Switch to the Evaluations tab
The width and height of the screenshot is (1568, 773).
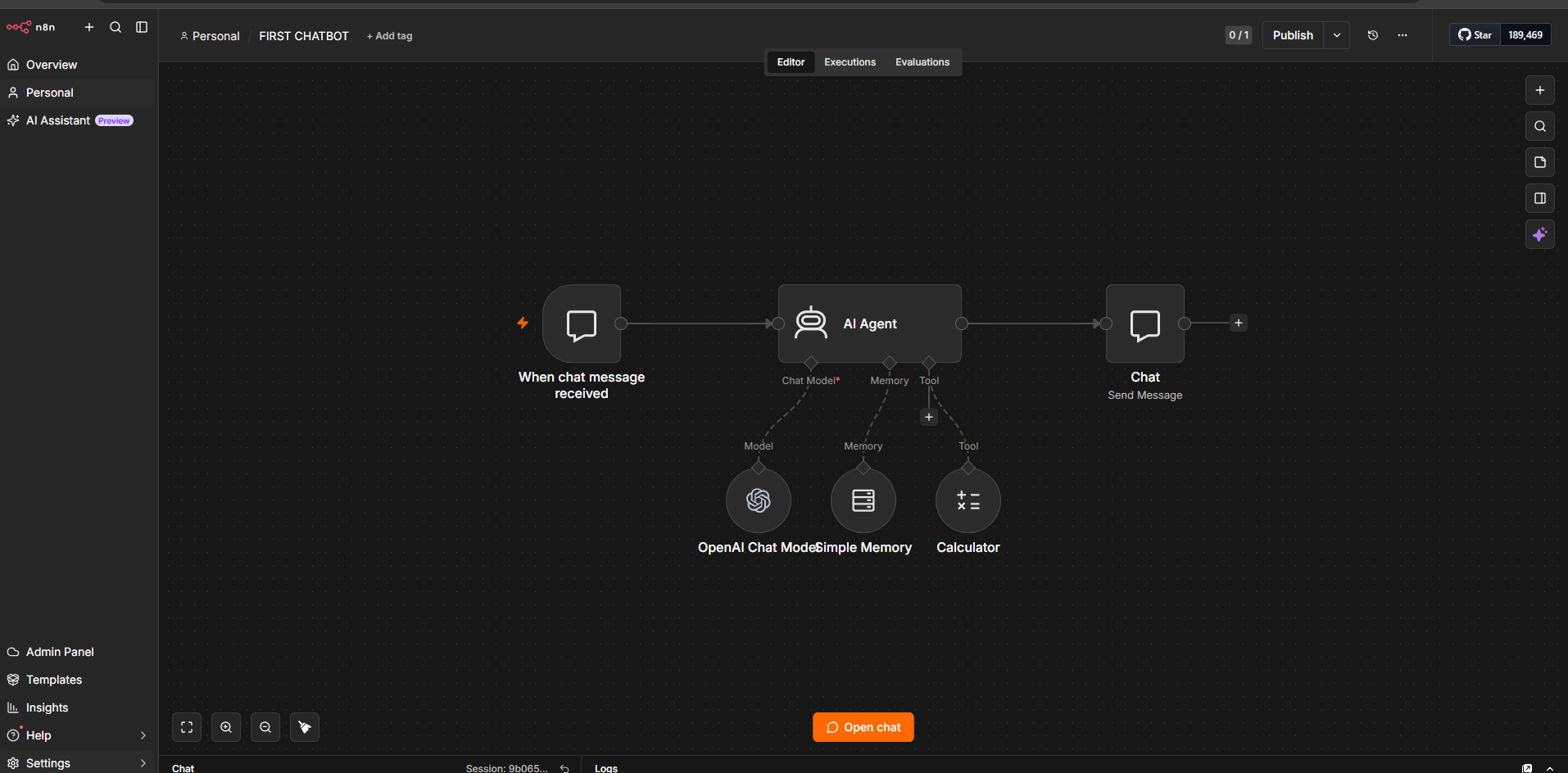click(x=922, y=62)
